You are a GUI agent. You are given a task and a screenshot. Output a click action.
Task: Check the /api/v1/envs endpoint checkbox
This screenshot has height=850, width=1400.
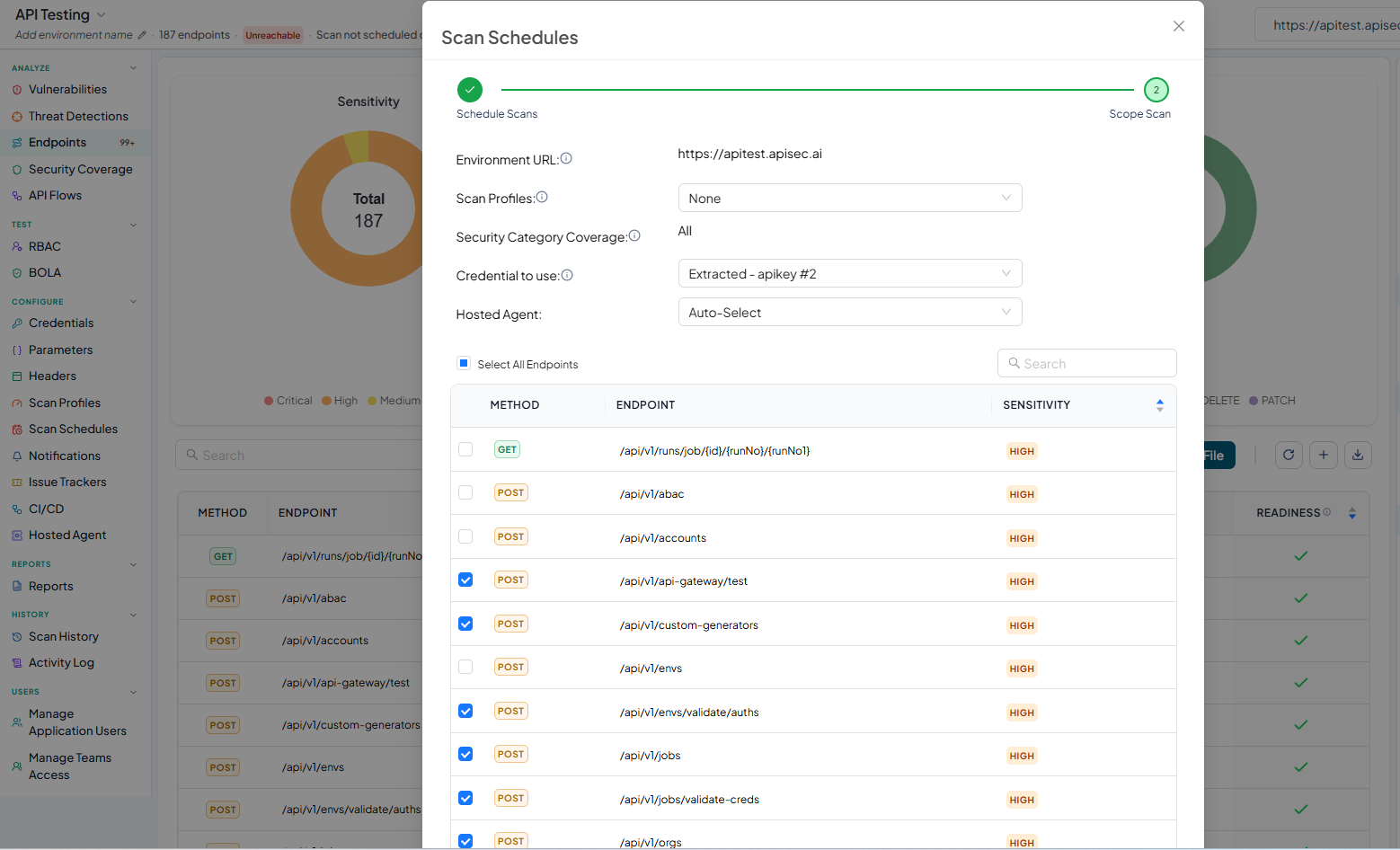[x=465, y=667]
